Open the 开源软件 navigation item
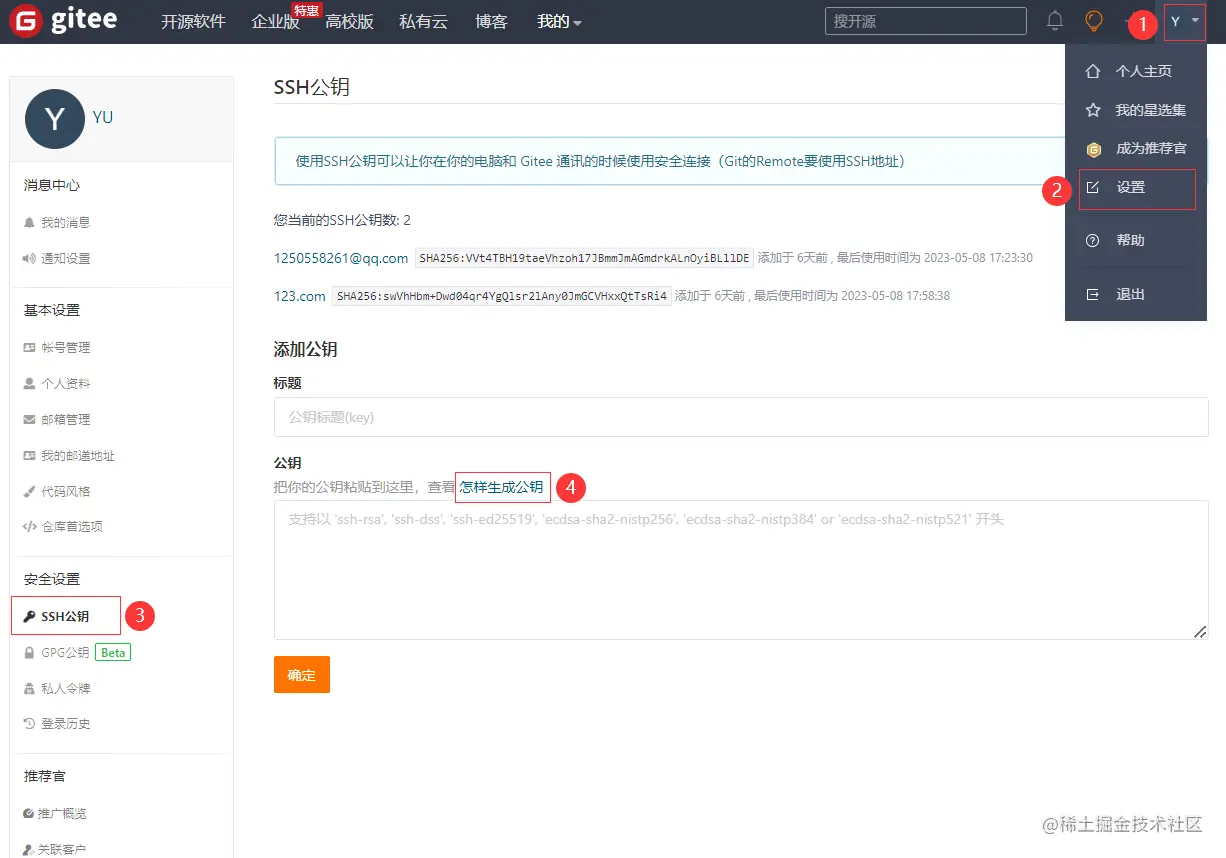The height and width of the screenshot is (858, 1226). [x=193, y=20]
